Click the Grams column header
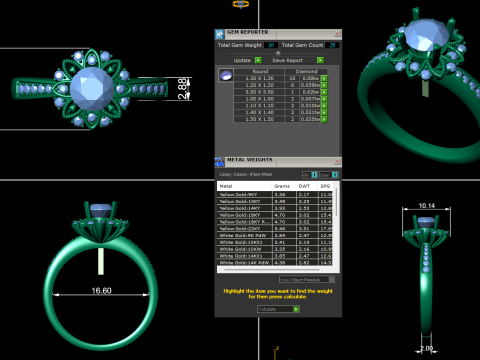480x360 pixels. [x=284, y=186]
